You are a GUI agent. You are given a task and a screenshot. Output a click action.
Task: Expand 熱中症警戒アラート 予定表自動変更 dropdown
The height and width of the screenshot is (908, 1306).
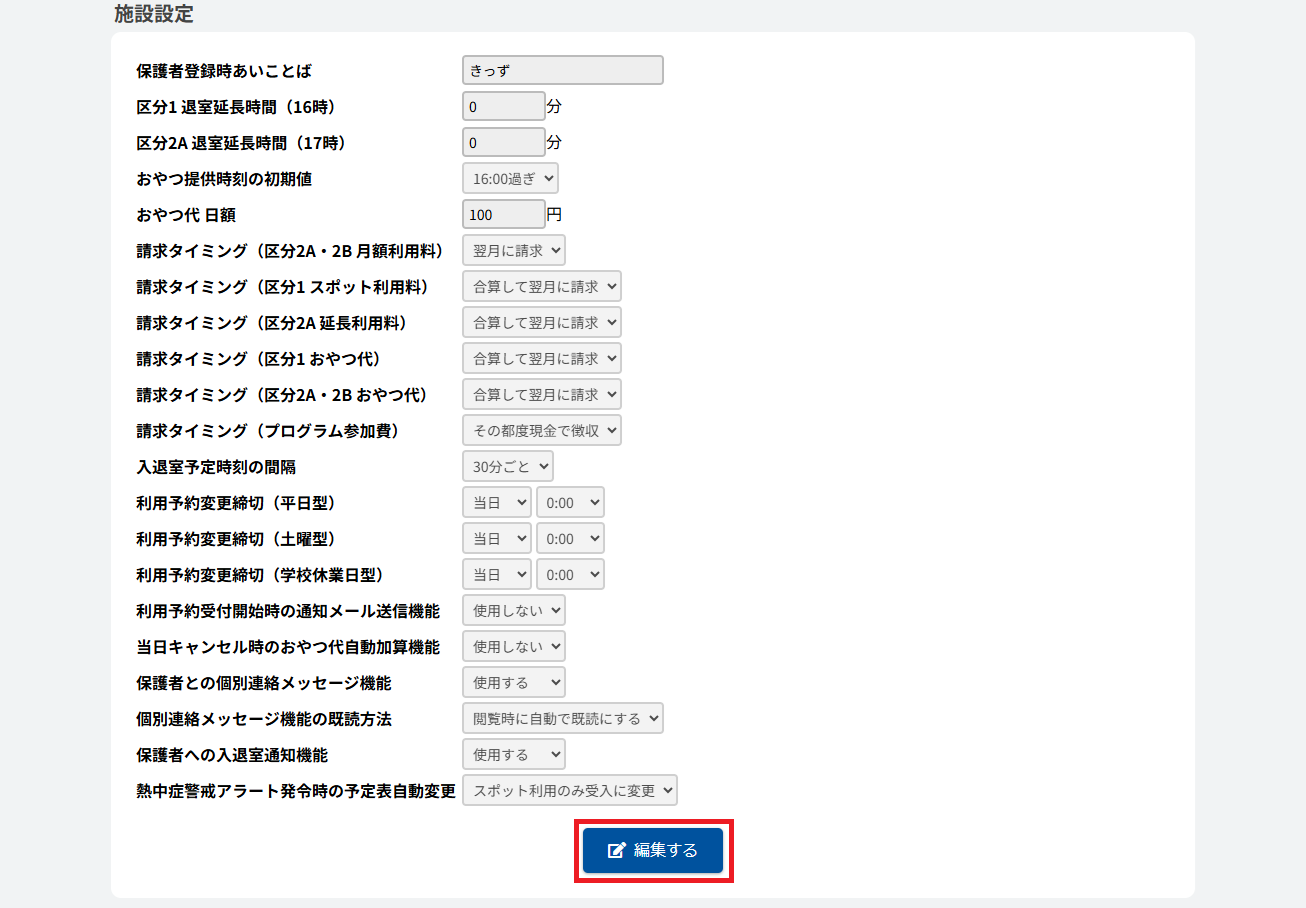click(569, 790)
